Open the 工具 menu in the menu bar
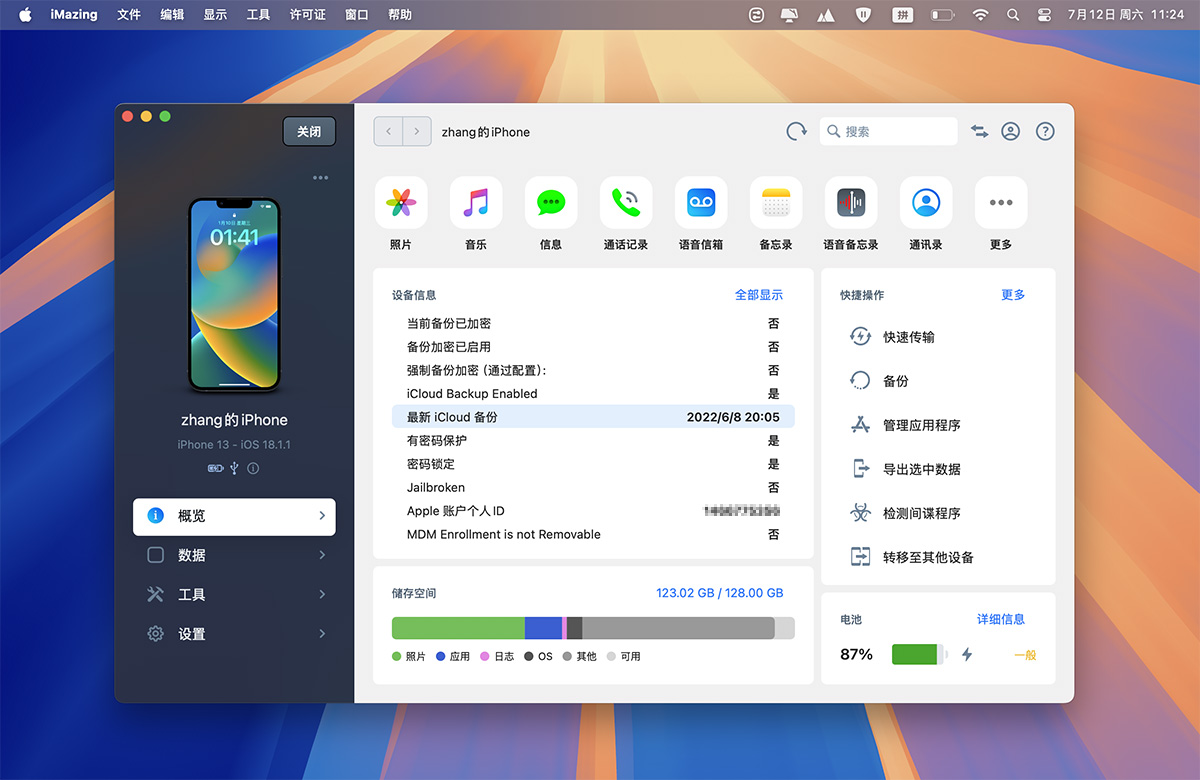The width and height of the screenshot is (1200, 780). (258, 15)
